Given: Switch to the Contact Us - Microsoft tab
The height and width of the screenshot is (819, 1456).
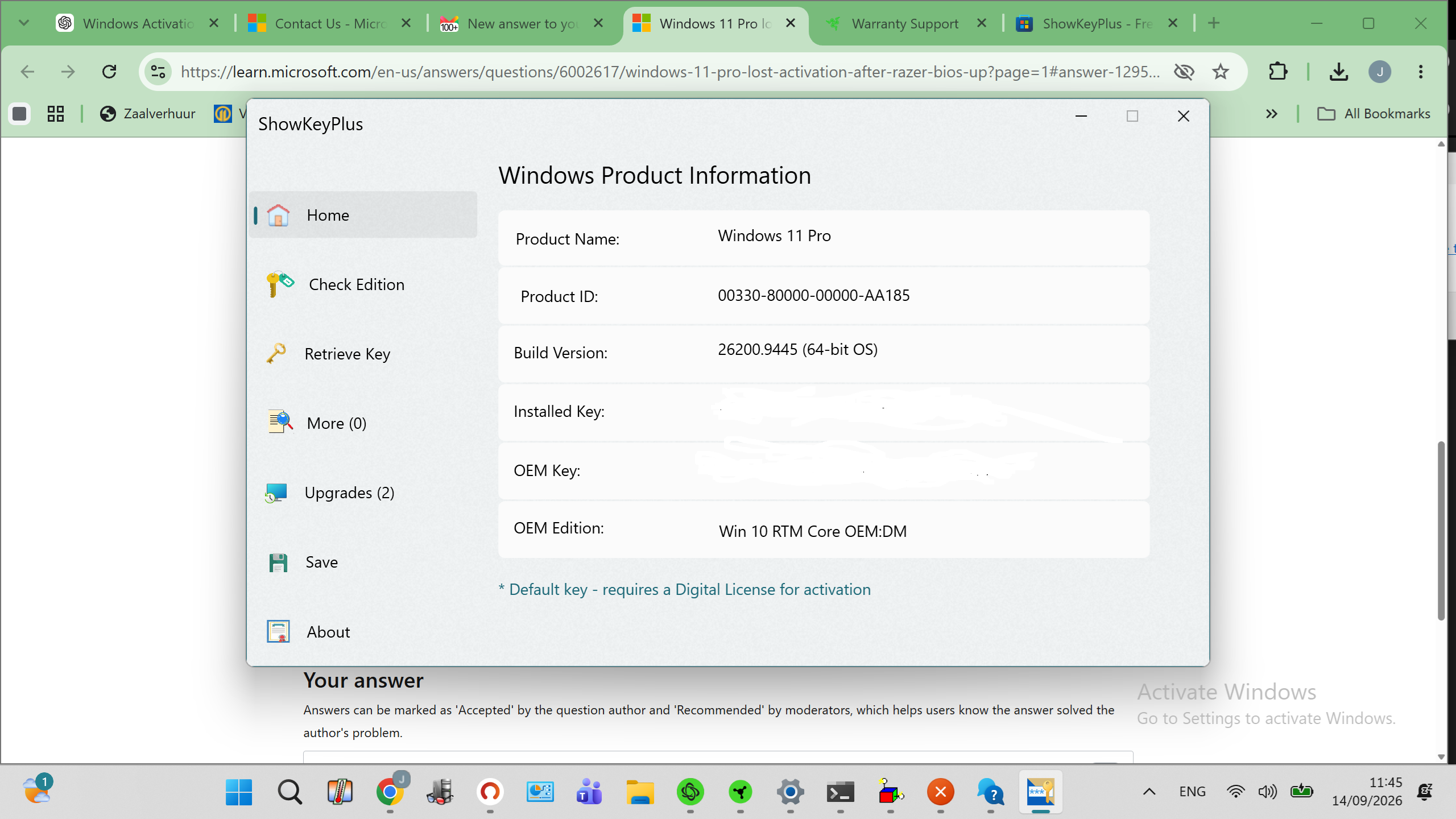Looking at the screenshot, I should coord(330,23).
